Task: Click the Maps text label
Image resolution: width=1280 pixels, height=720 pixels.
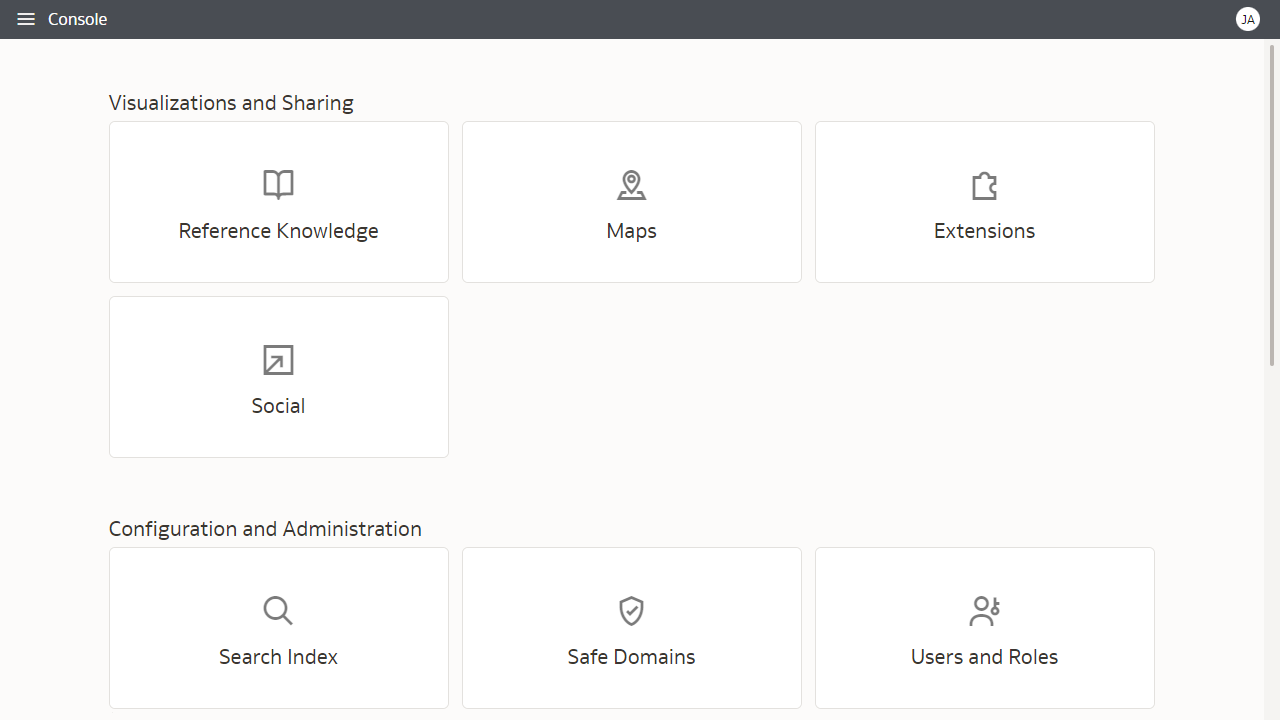Action: pos(631,230)
